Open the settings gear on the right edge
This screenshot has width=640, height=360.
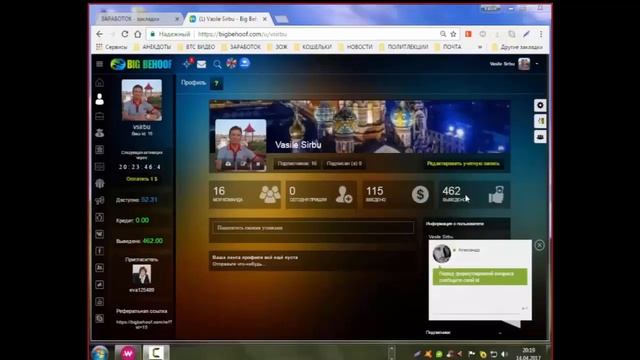point(540,105)
